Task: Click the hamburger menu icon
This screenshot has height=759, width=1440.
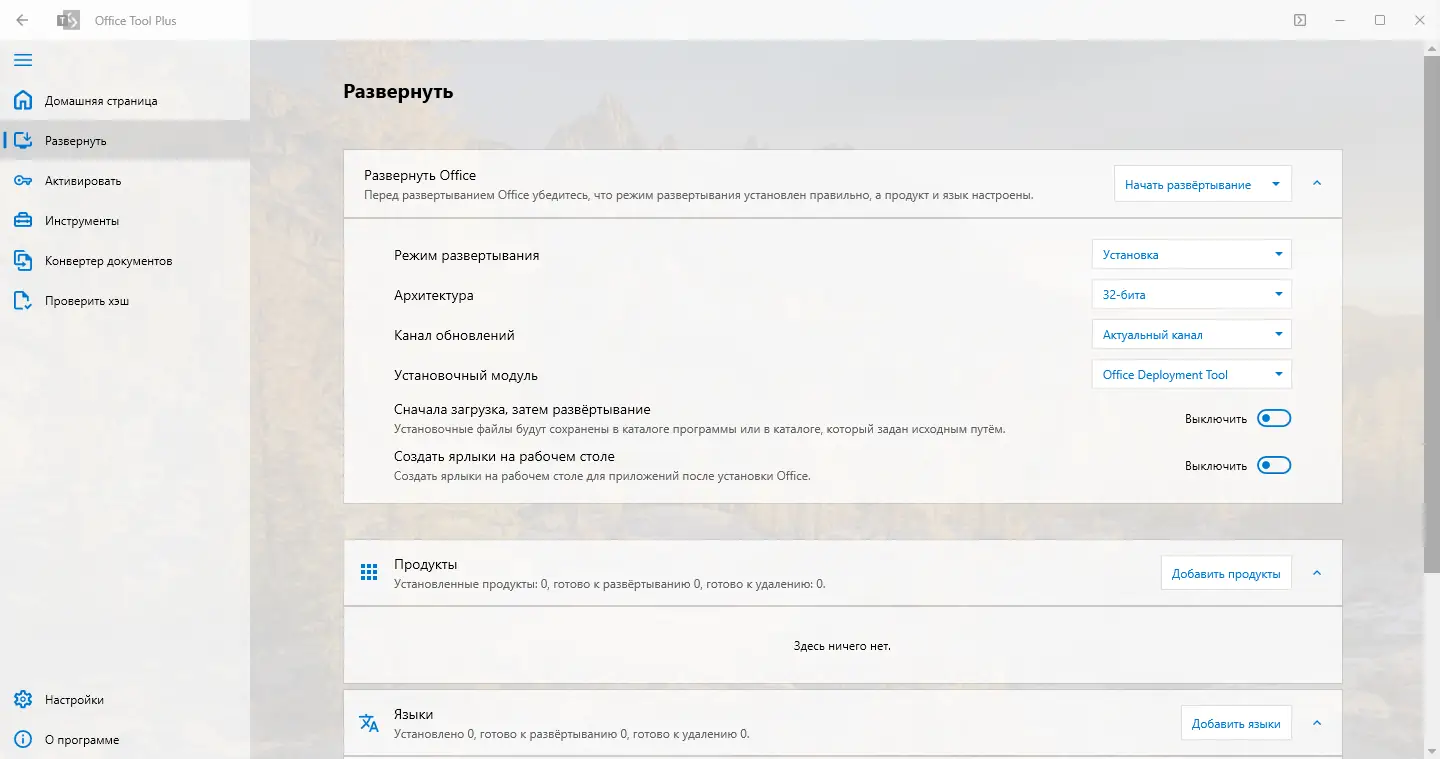Action: pyautogui.click(x=22, y=60)
